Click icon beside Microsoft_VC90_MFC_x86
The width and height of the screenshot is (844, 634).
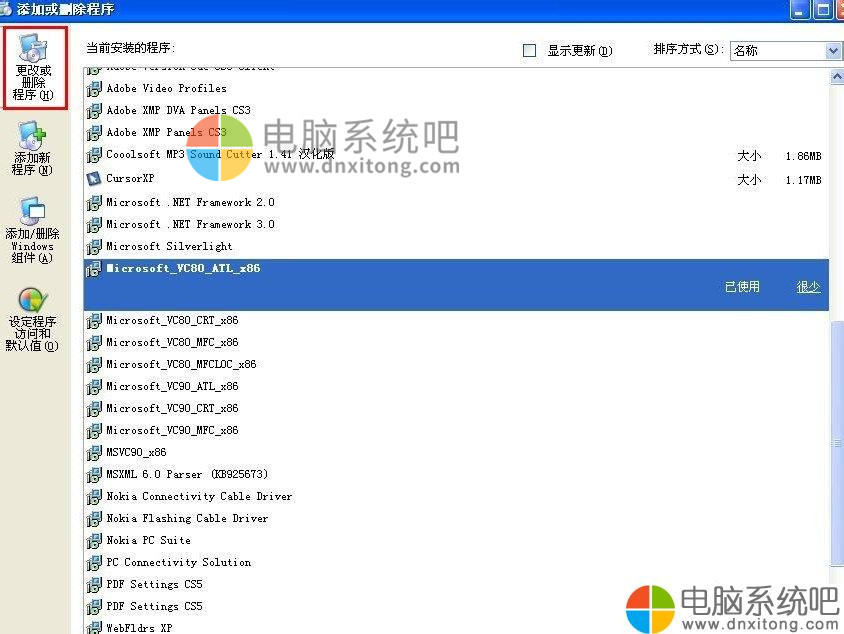(94, 432)
